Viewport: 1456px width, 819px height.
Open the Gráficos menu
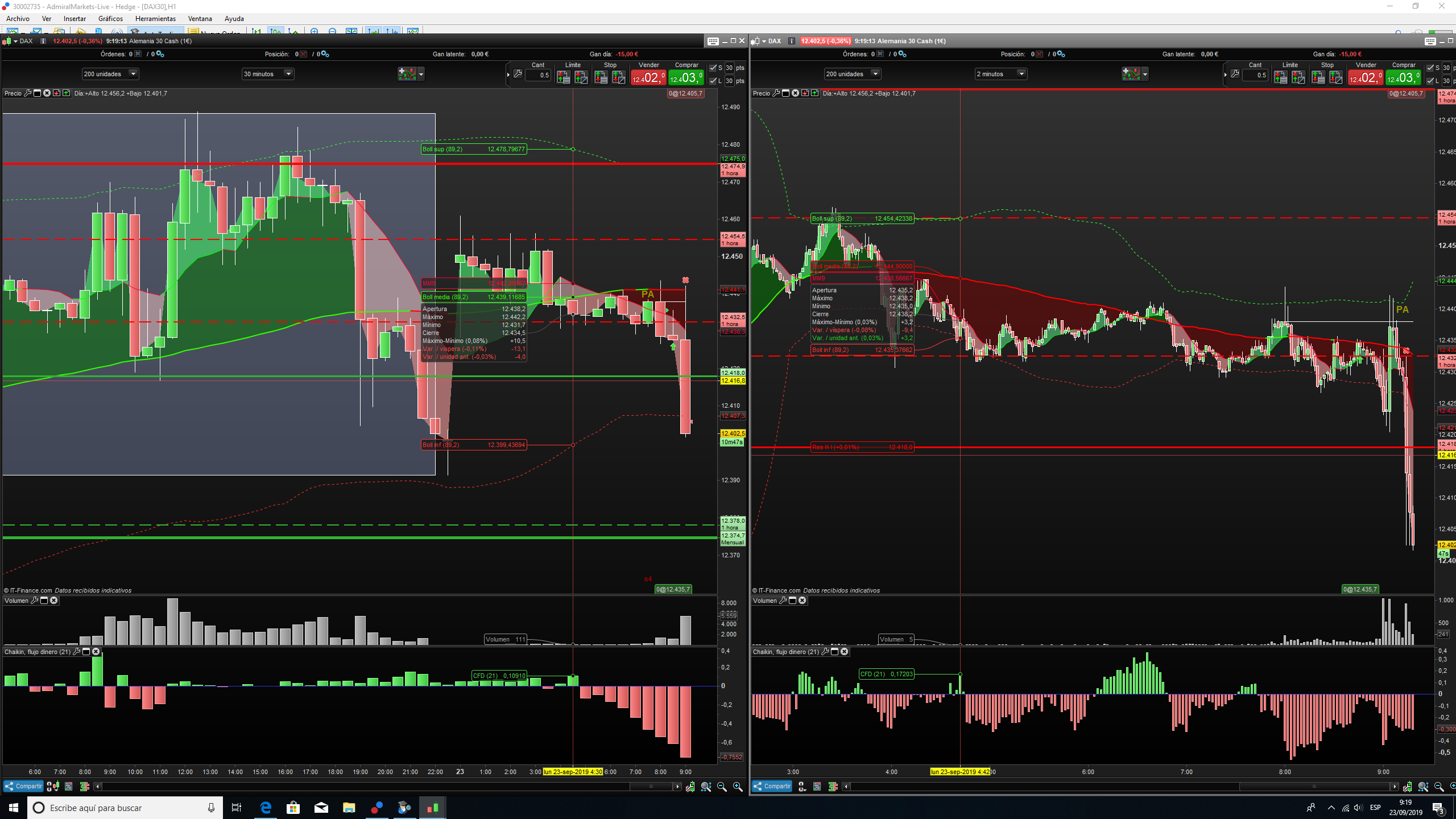(110, 19)
